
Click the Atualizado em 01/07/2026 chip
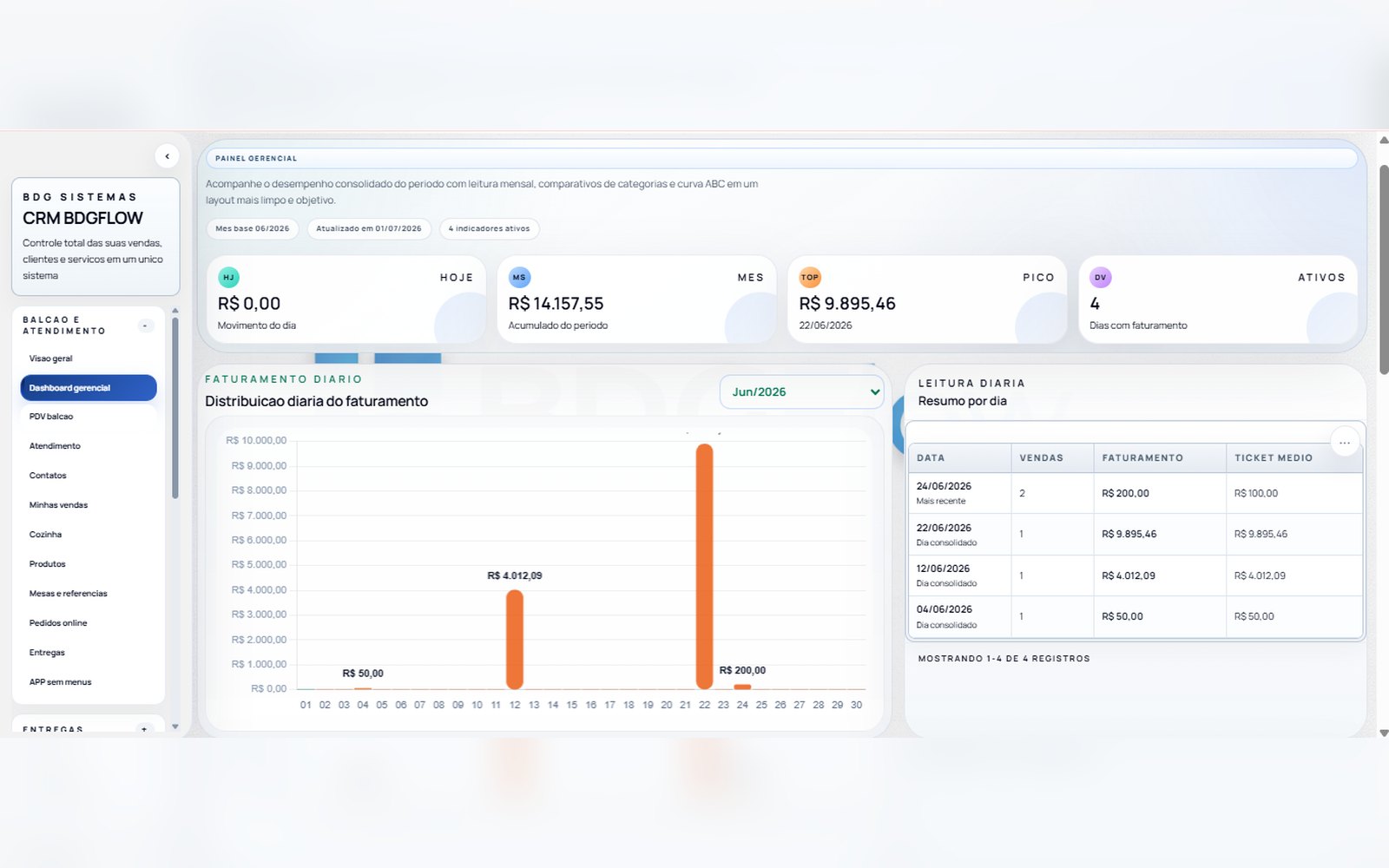369,229
